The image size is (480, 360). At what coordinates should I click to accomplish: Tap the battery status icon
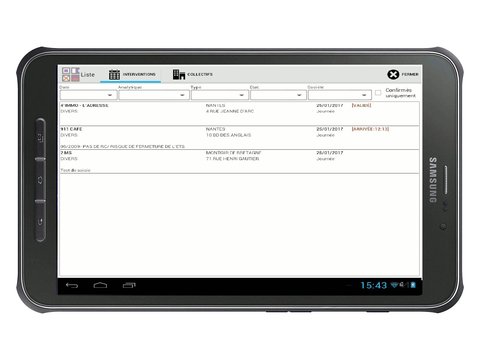pyautogui.click(x=413, y=285)
